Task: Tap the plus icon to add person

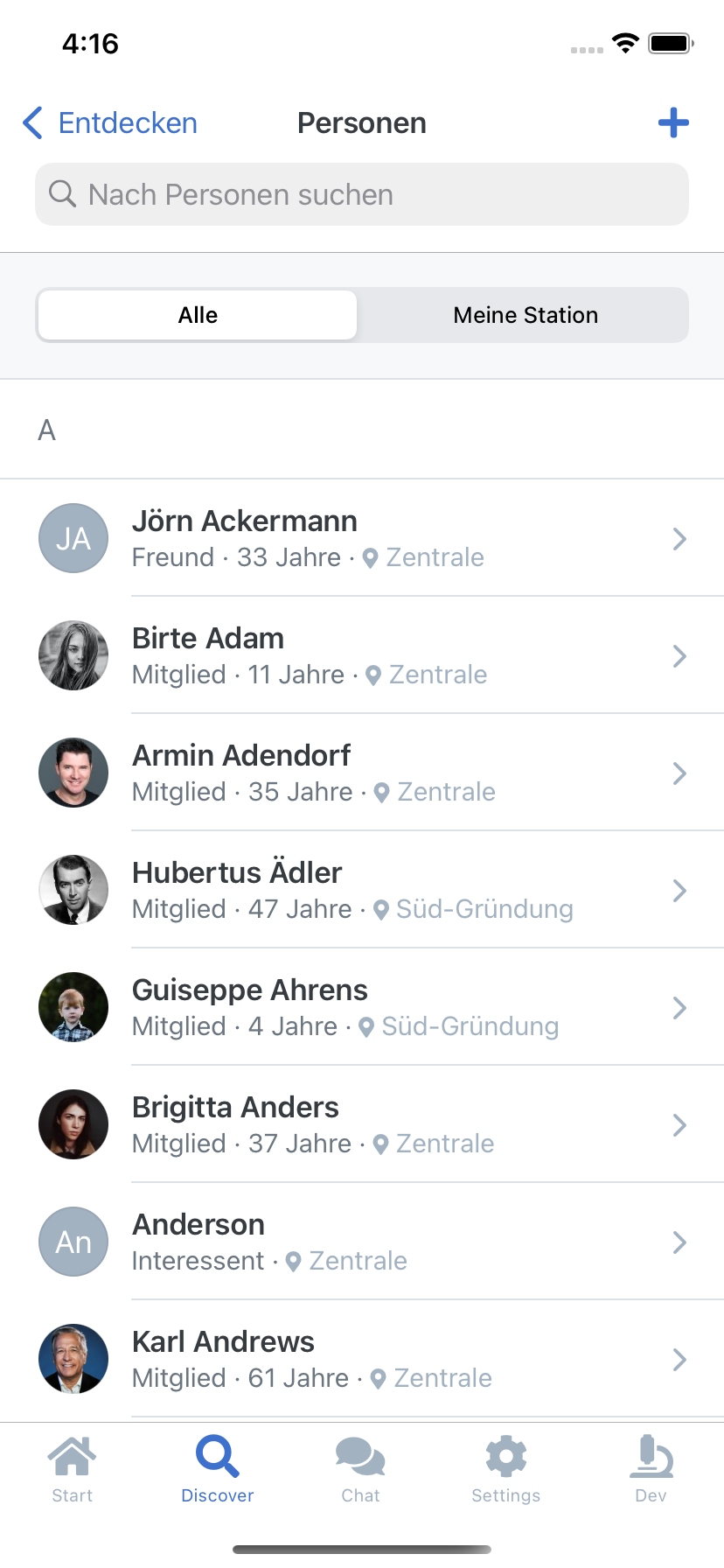Action: coord(673,123)
